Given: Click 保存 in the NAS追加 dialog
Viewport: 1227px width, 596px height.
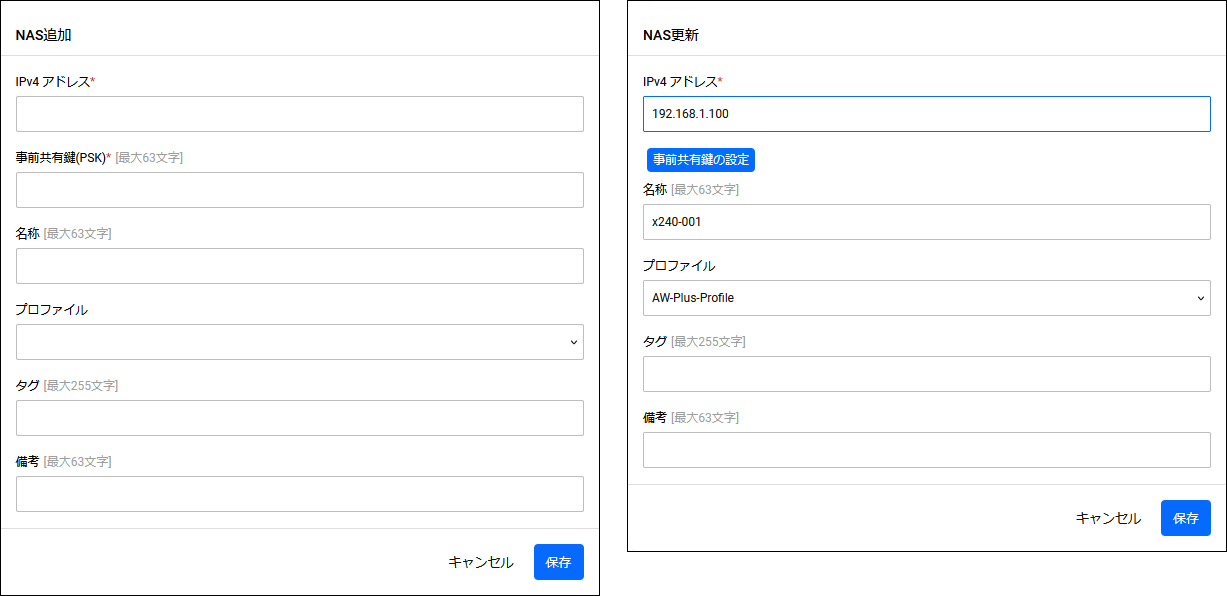Looking at the screenshot, I should pyautogui.click(x=559, y=562).
